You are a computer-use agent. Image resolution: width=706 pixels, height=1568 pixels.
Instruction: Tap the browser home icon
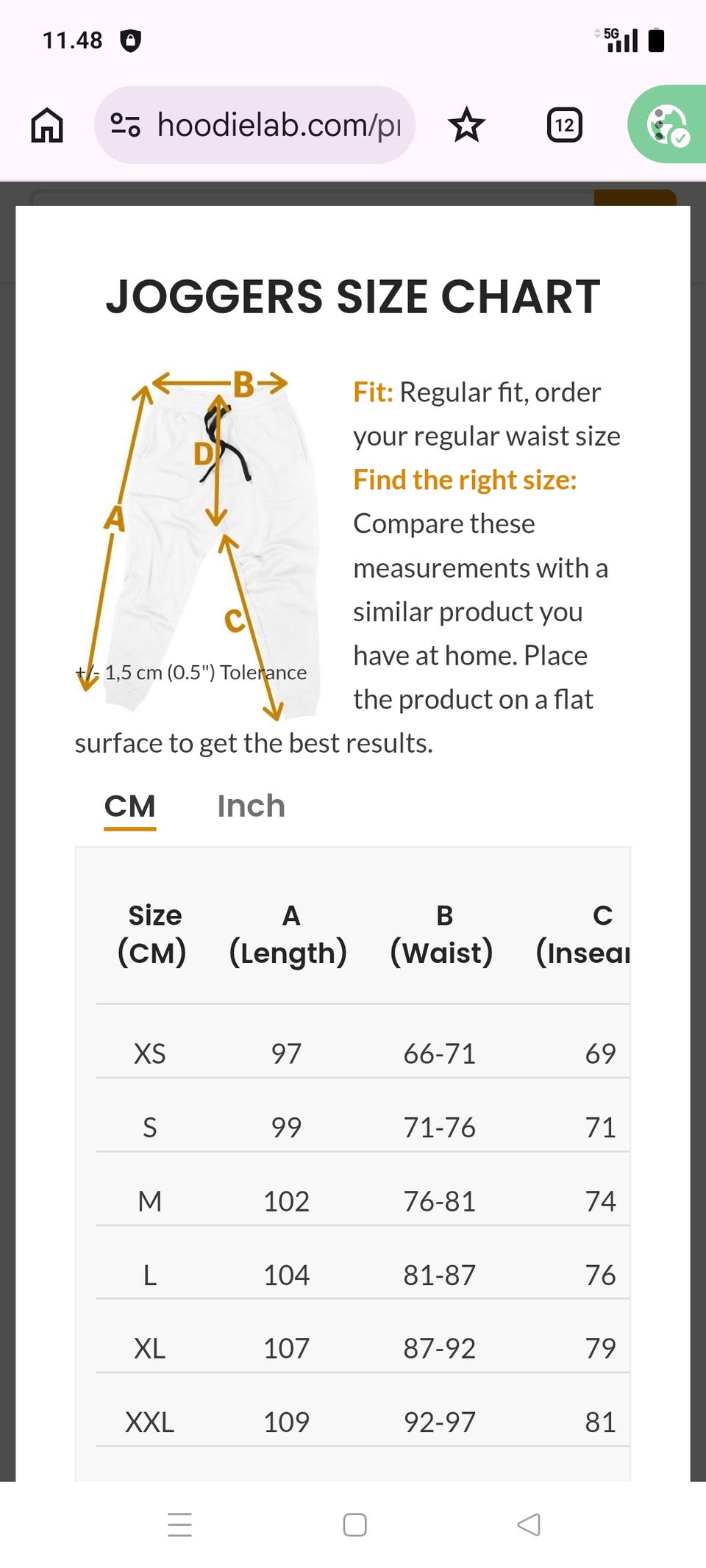pyautogui.click(x=47, y=125)
